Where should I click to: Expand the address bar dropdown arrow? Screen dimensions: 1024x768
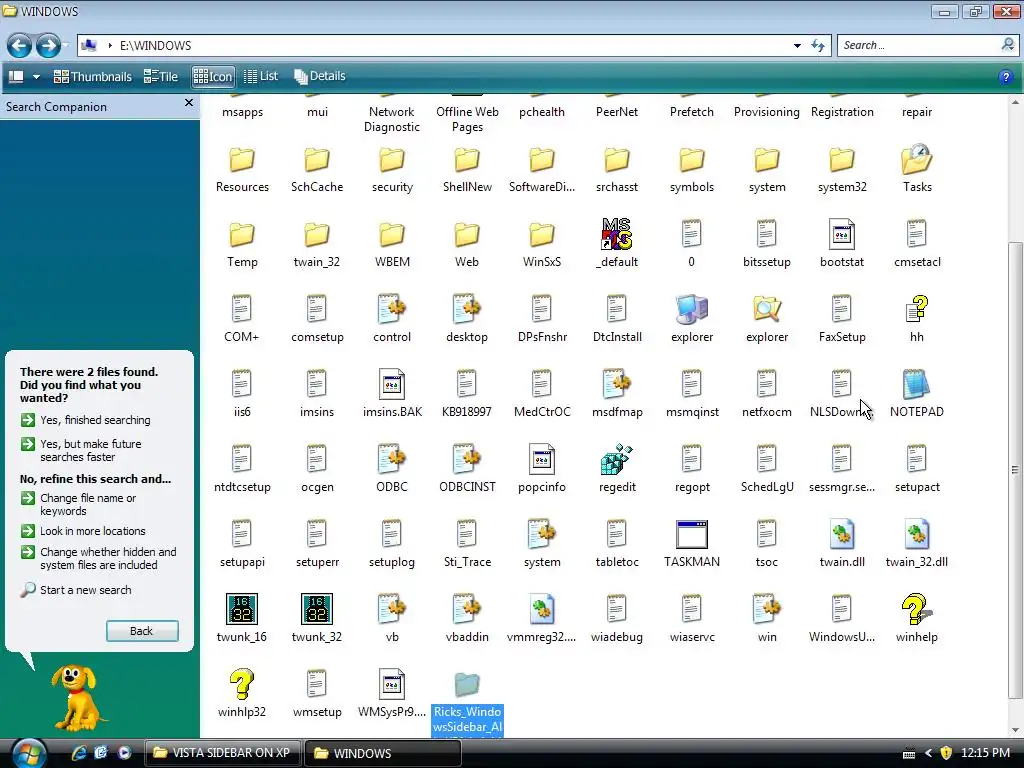pyautogui.click(x=797, y=46)
